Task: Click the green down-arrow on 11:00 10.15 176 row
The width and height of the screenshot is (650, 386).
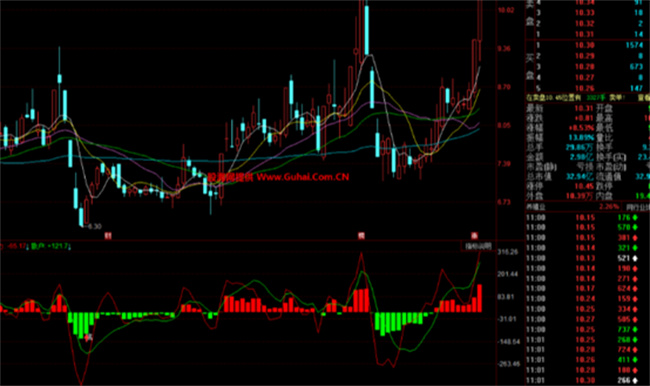Action: tap(634, 218)
